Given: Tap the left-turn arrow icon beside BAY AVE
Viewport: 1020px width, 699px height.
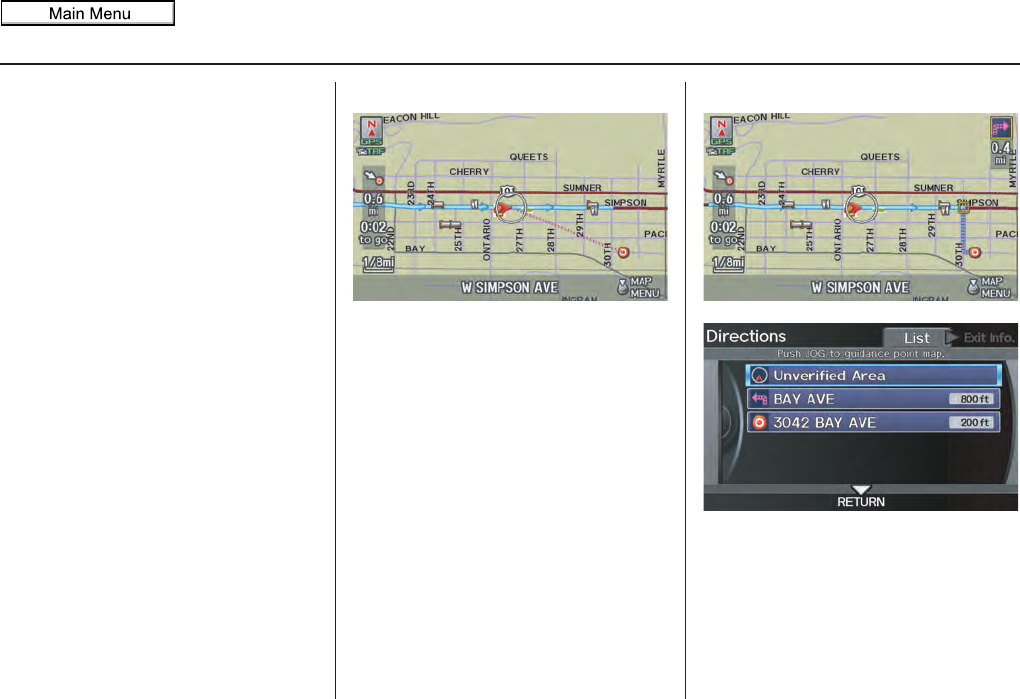Looking at the screenshot, I should point(759,399).
